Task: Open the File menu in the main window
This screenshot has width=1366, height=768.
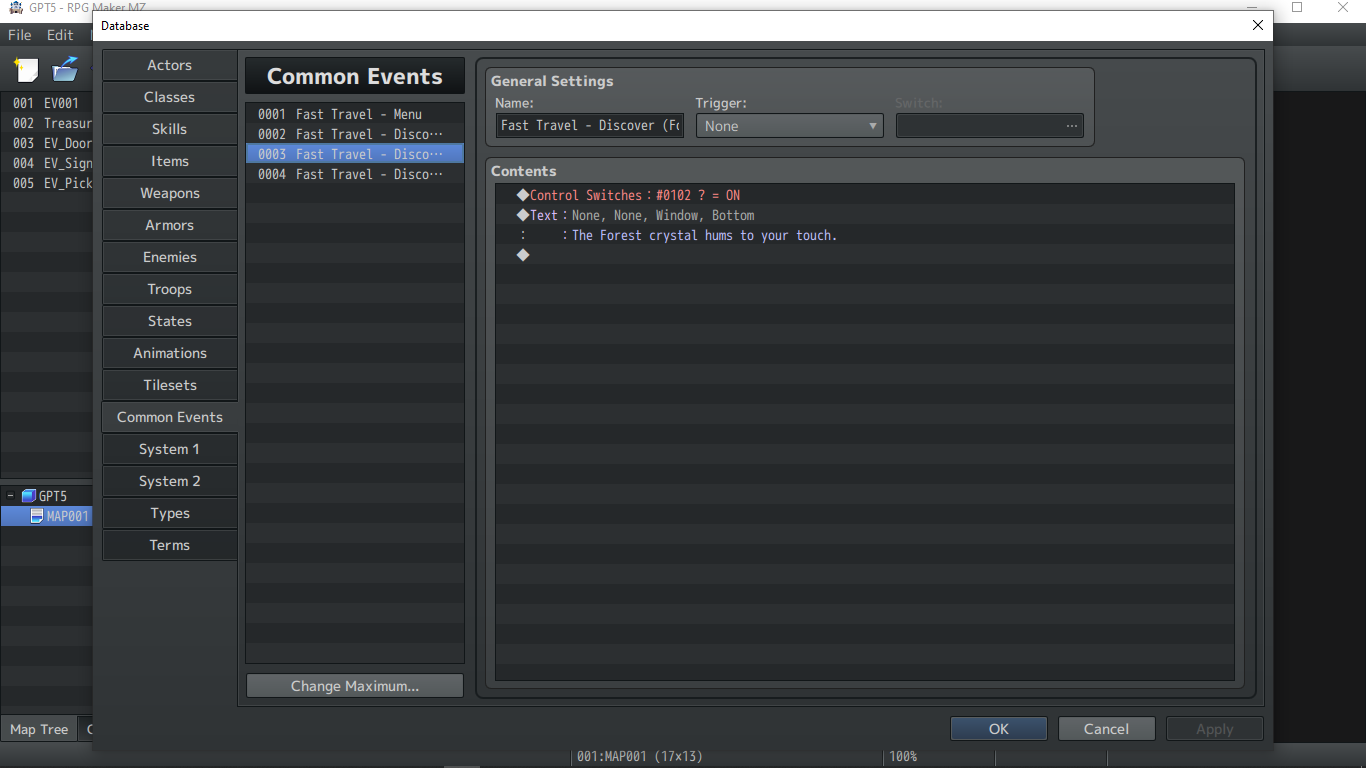Action: [x=20, y=35]
